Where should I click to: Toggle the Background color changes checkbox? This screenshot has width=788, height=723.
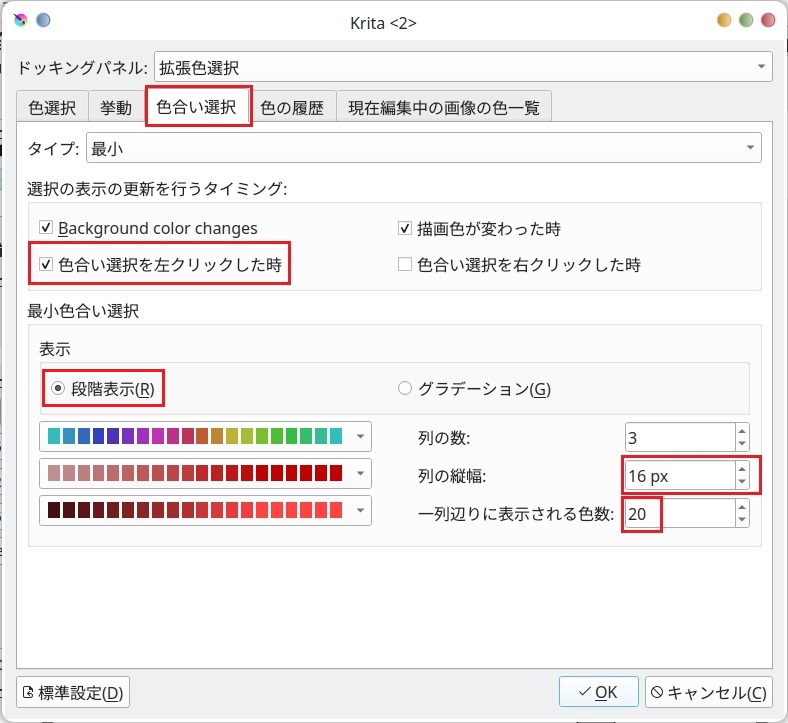click(45, 228)
